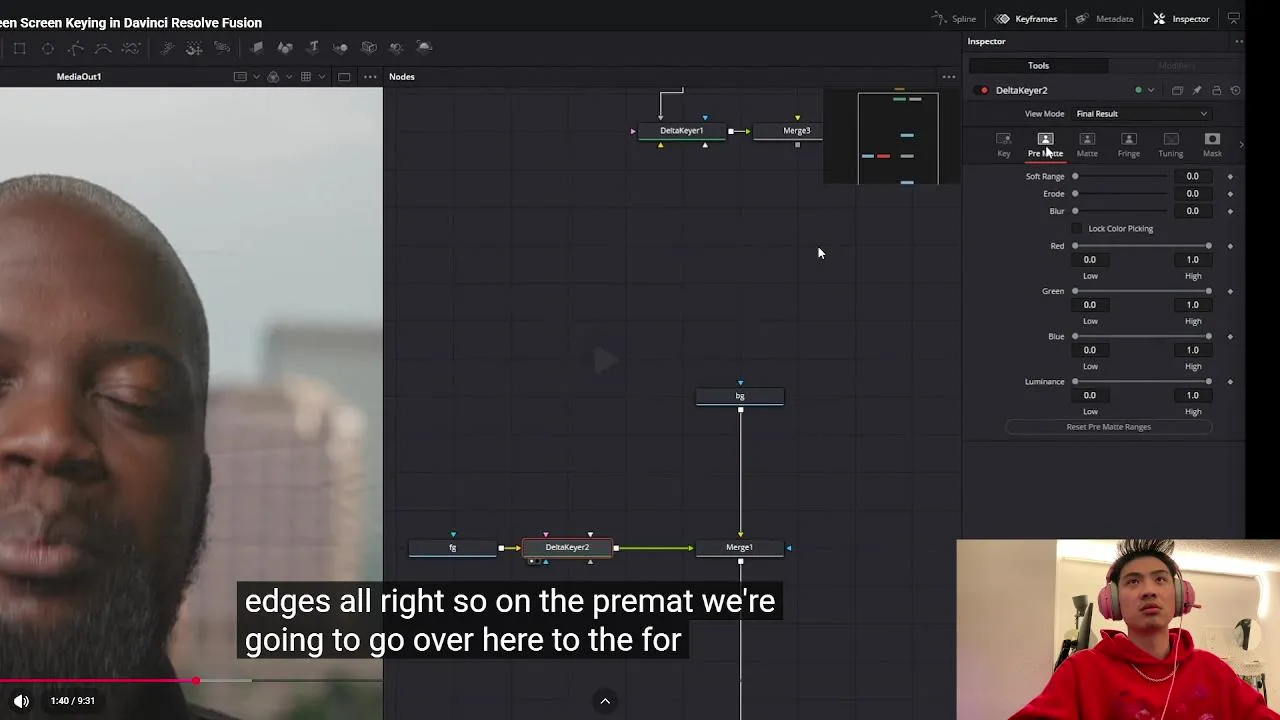Click the versions icon for DeltaKeyer2

(x=1177, y=90)
